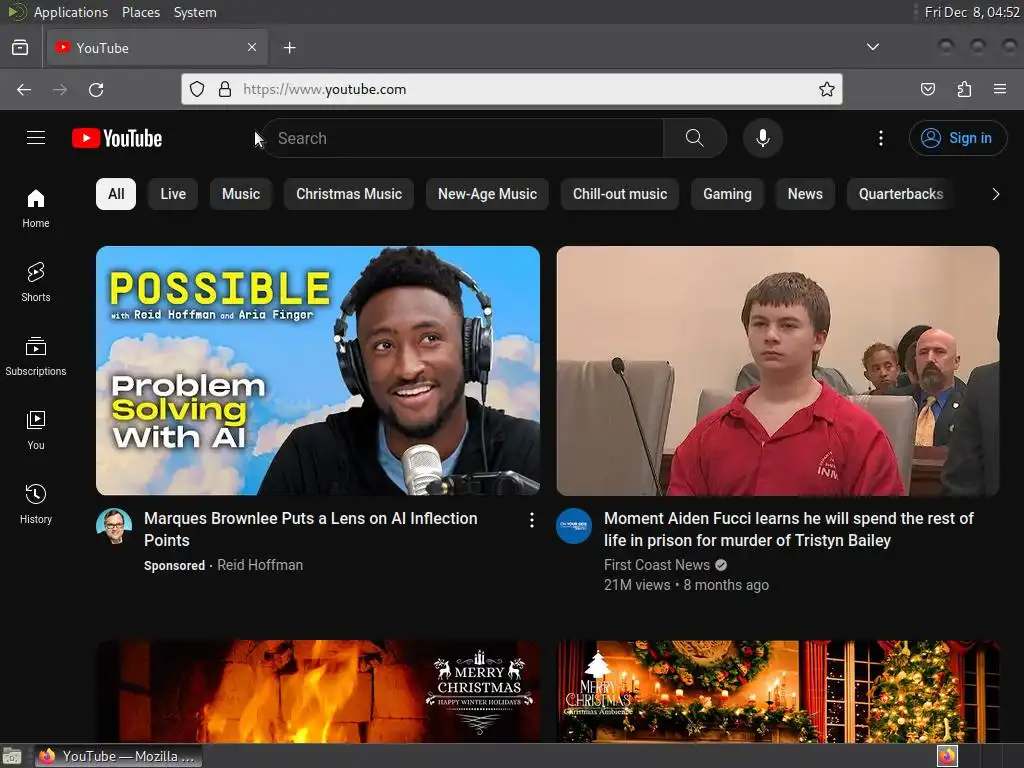Screen dimensions: 1024x768
Task: Select the Gaming filter chip
Action: (727, 194)
